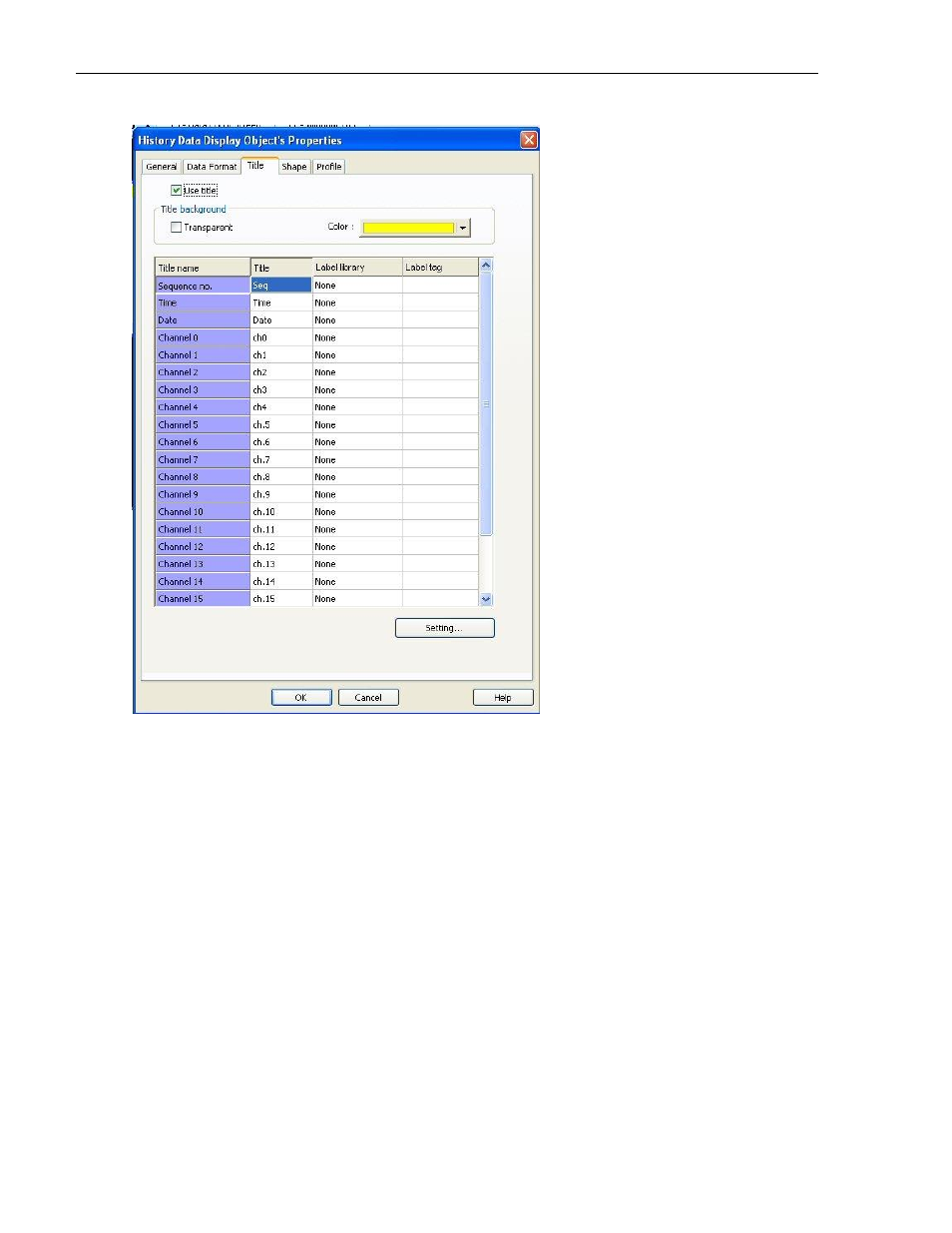Select the Channel 0 row

pyautogui.click(x=203, y=337)
